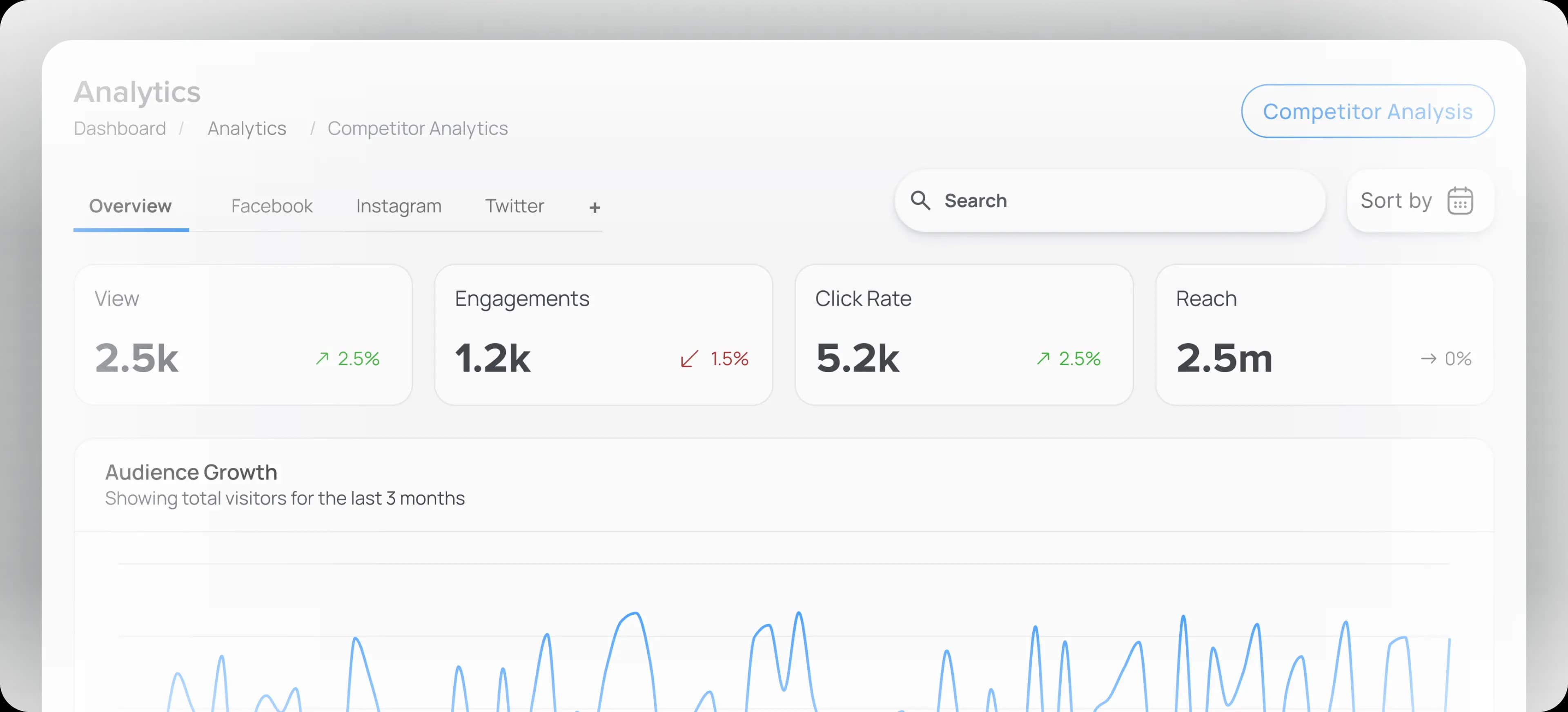Switch to the Facebook tab
The height and width of the screenshot is (712, 1568).
coord(272,206)
